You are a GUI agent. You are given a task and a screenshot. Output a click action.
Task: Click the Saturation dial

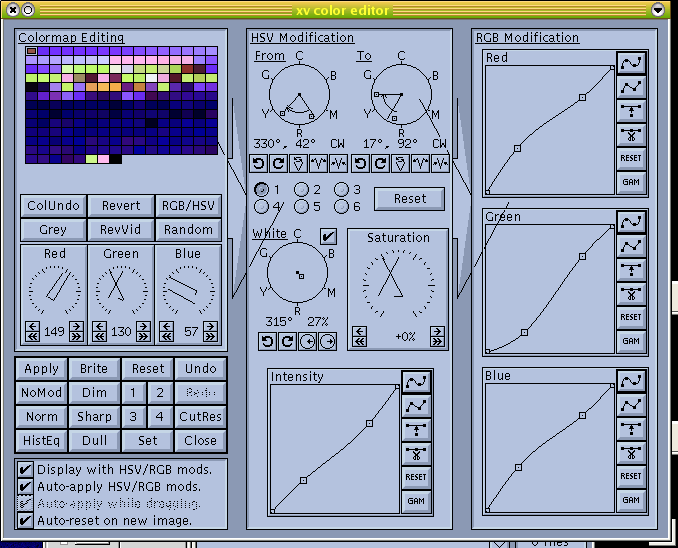[x=398, y=285]
